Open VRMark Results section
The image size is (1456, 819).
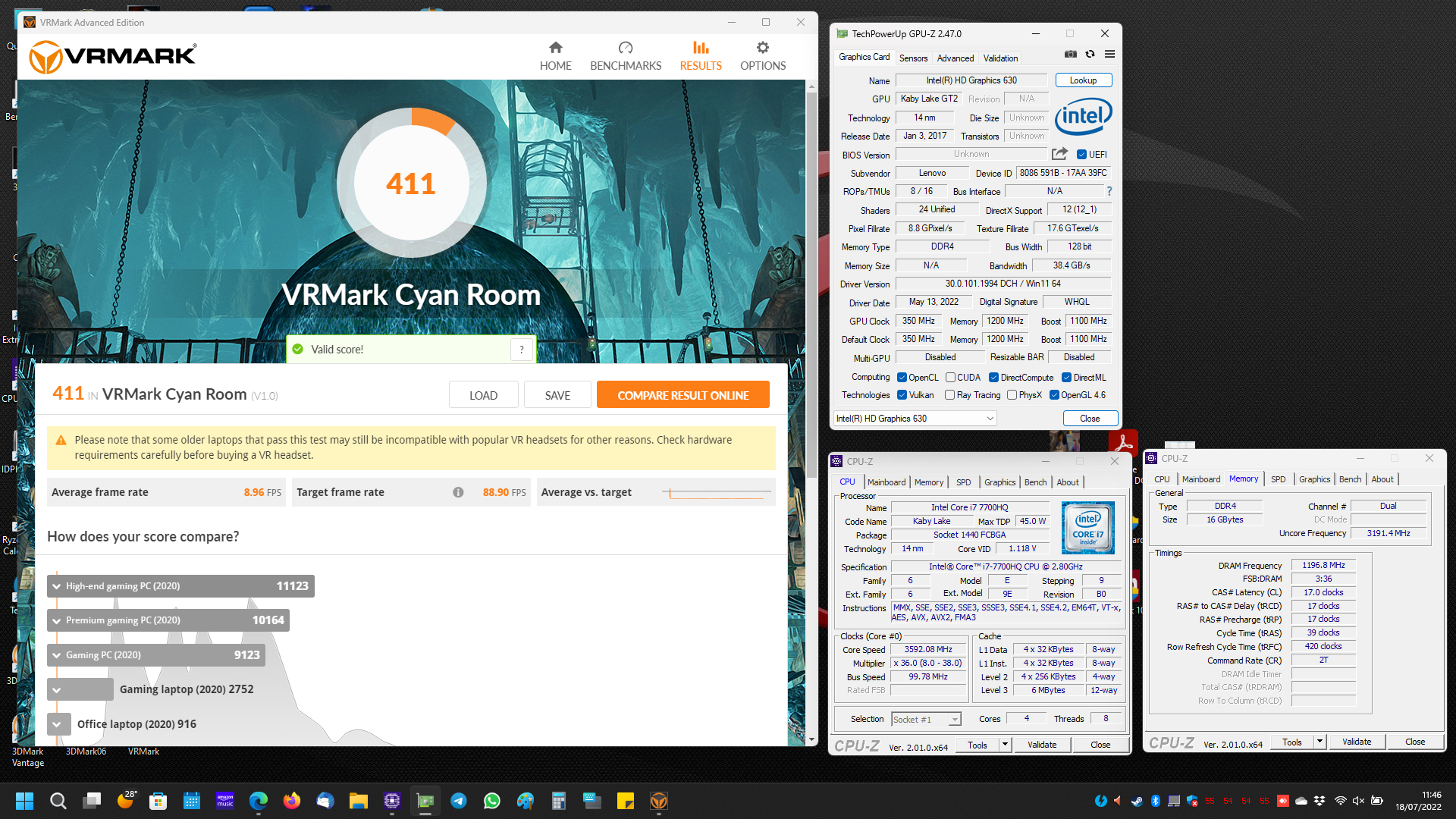(701, 56)
